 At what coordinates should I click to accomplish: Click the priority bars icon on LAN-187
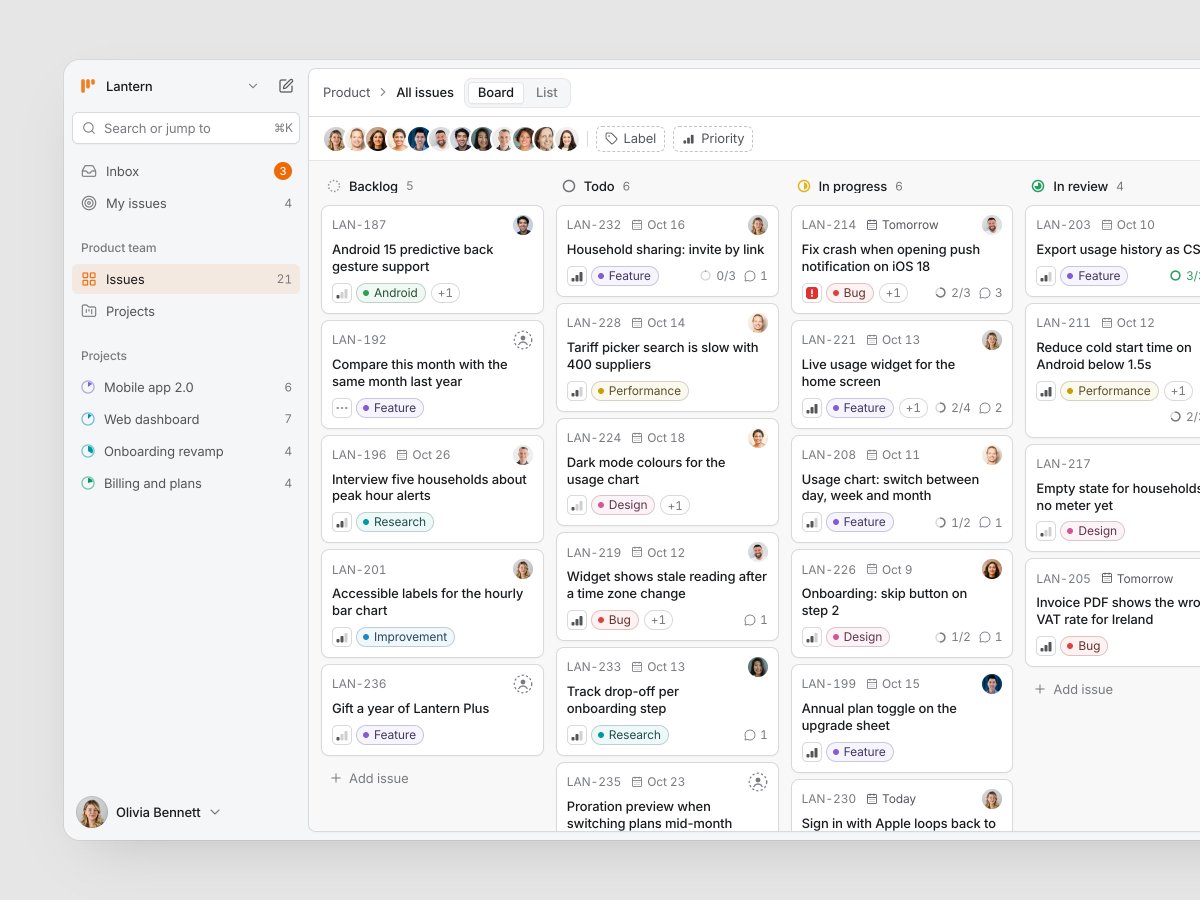[342, 293]
